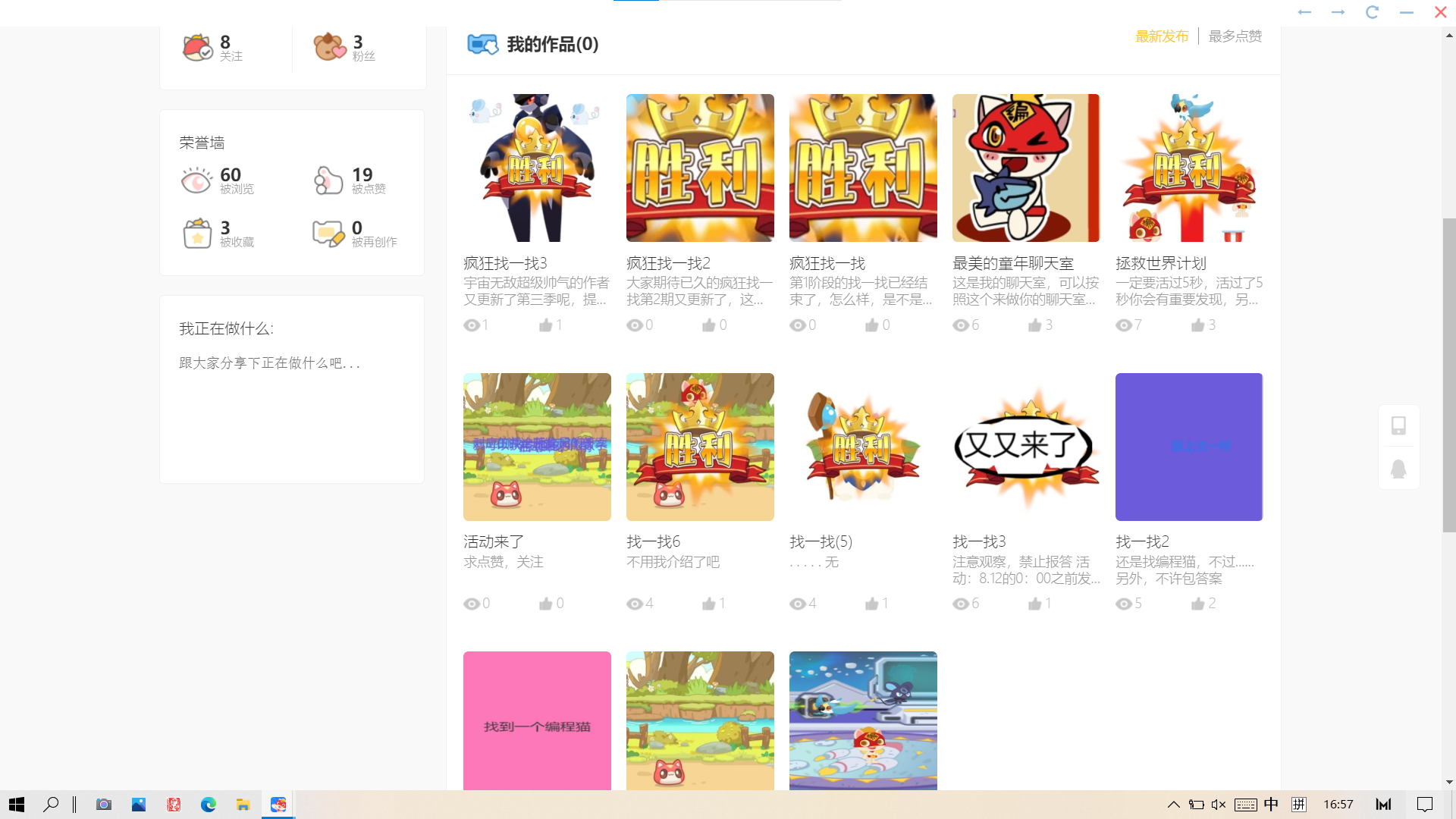Click the 找一找3 title link
This screenshot has height=819, width=1456.
click(979, 541)
